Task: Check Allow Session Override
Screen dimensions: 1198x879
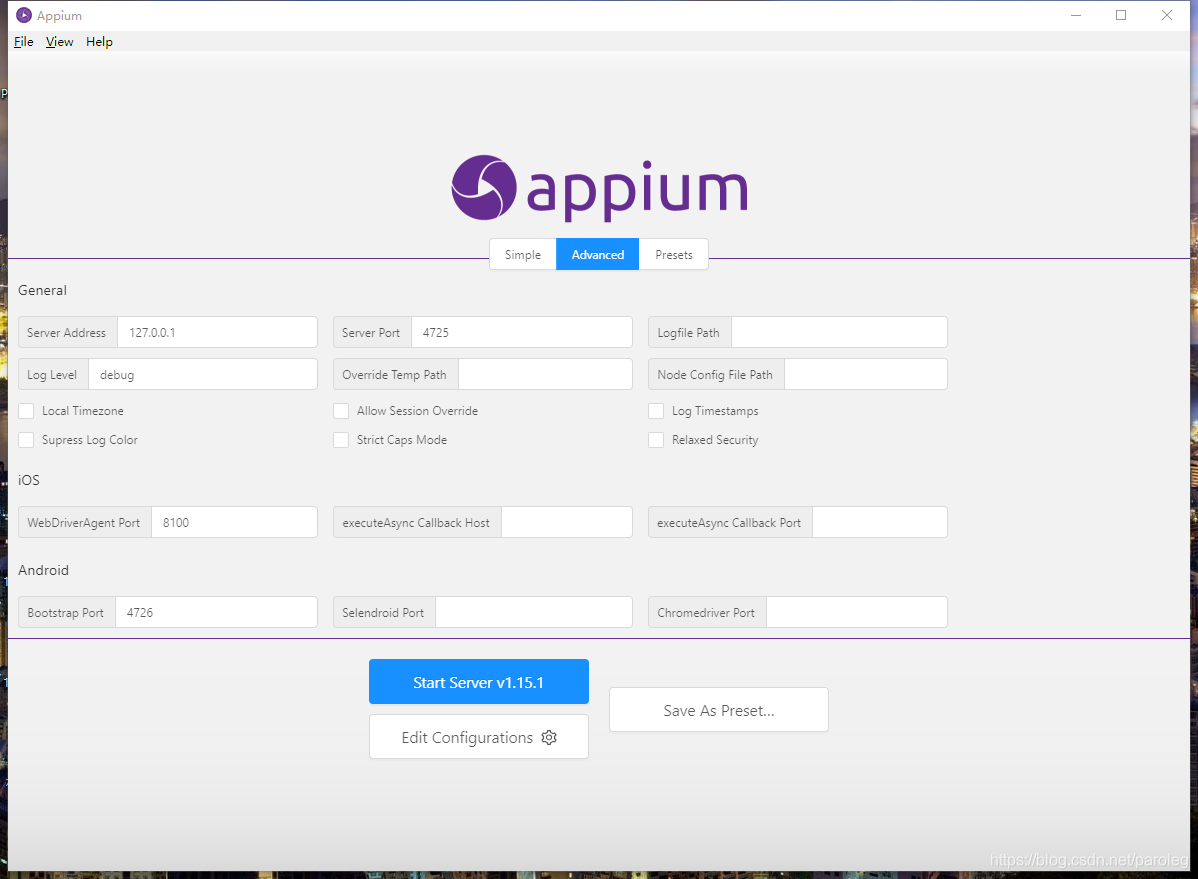Action: [x=341, y=411]
